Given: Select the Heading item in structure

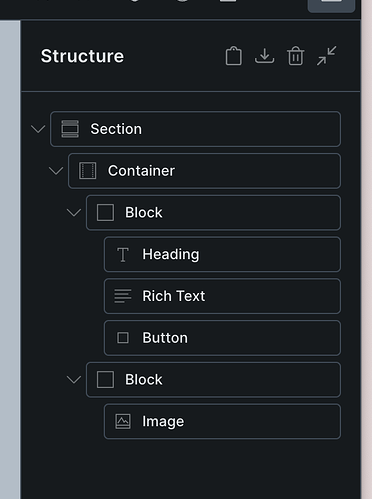Looking at the screenshot, I should [222, 254].
